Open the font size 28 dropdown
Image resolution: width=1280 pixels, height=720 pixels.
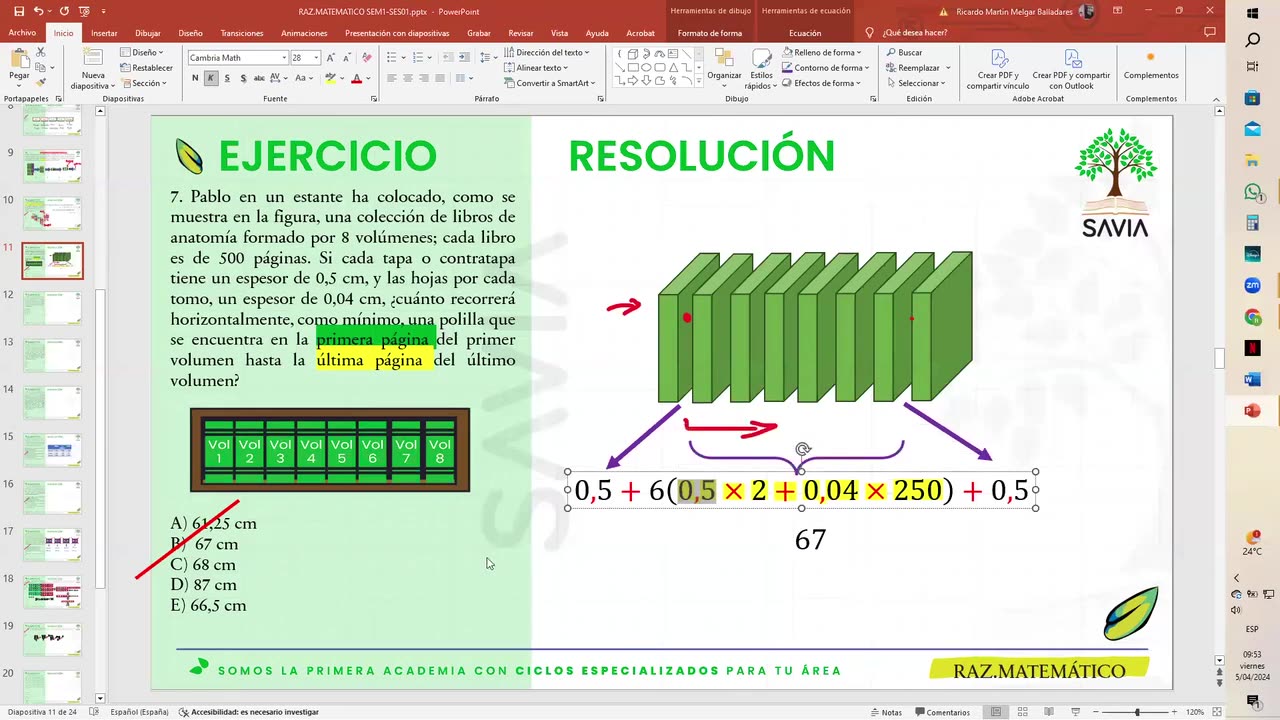pos(316,58)
